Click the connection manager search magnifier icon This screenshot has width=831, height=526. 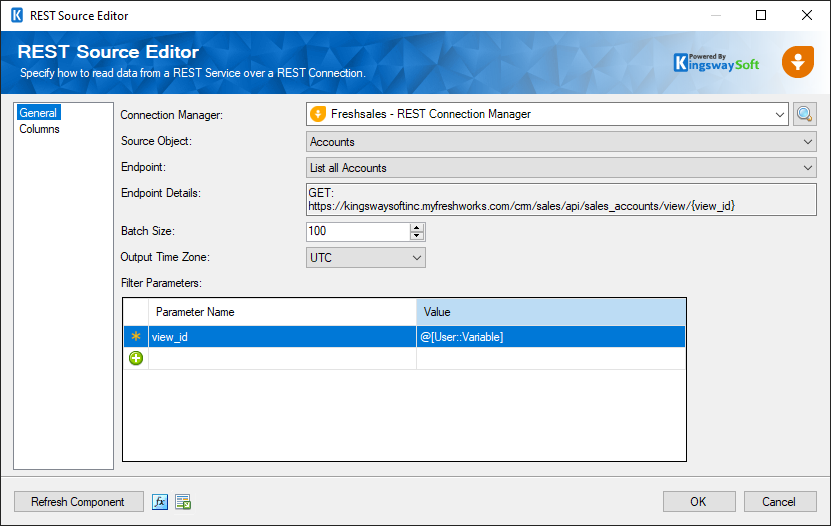804,114
